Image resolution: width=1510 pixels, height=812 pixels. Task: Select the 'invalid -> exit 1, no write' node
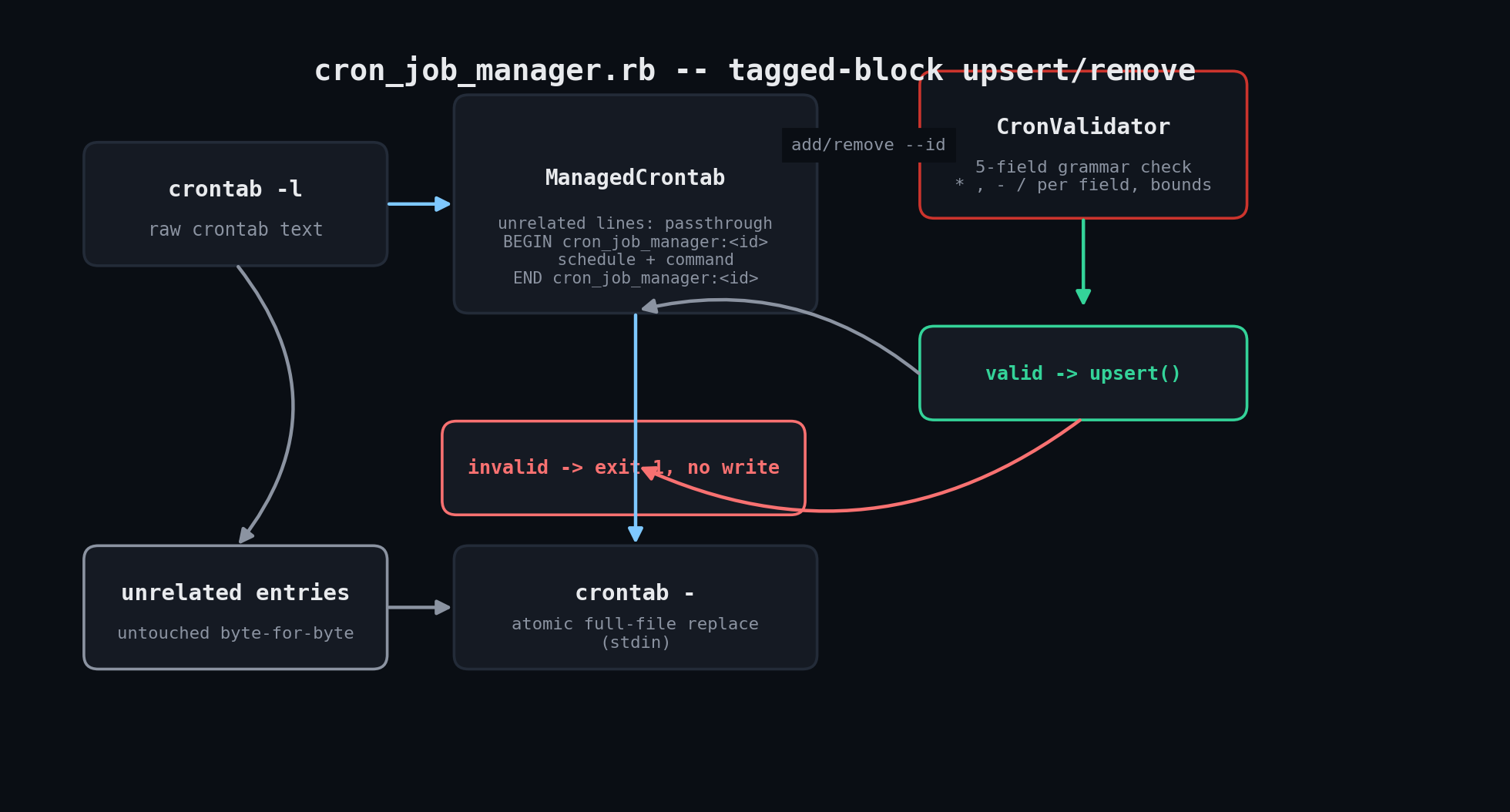pos(624,468)
